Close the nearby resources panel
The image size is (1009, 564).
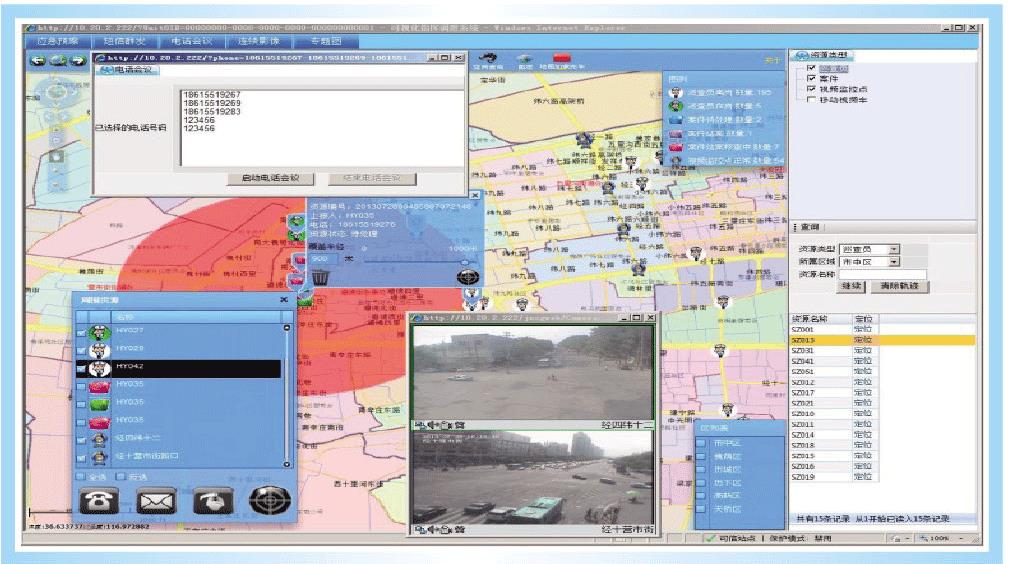pos(284,300)
